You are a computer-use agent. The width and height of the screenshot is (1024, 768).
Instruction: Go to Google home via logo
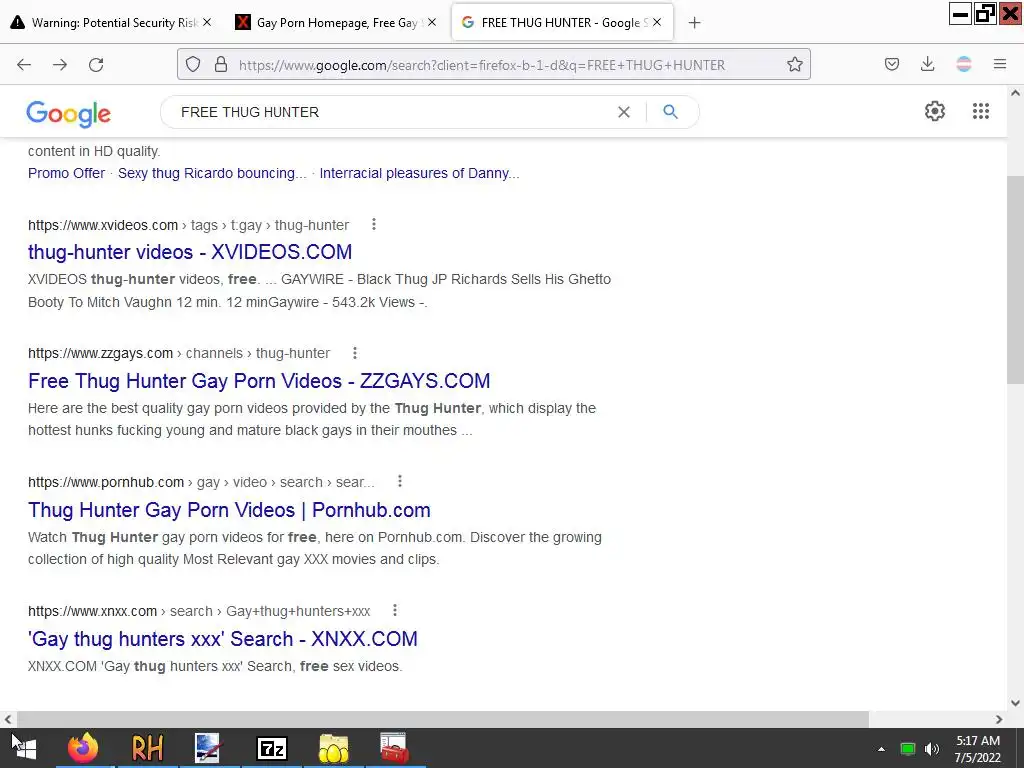click(69, 114)
